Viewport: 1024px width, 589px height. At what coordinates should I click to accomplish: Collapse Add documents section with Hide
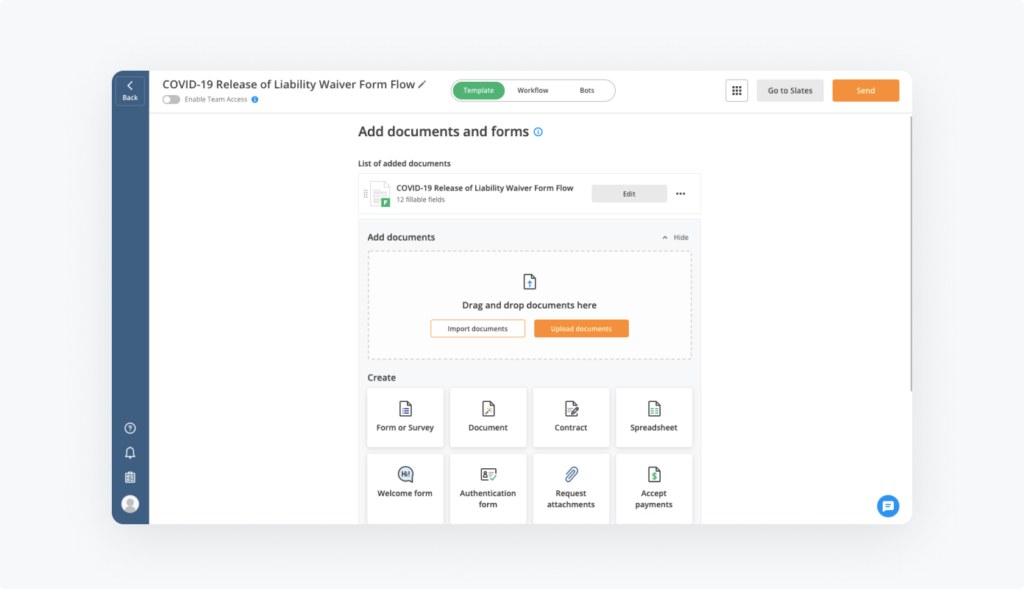click(675, 237)
